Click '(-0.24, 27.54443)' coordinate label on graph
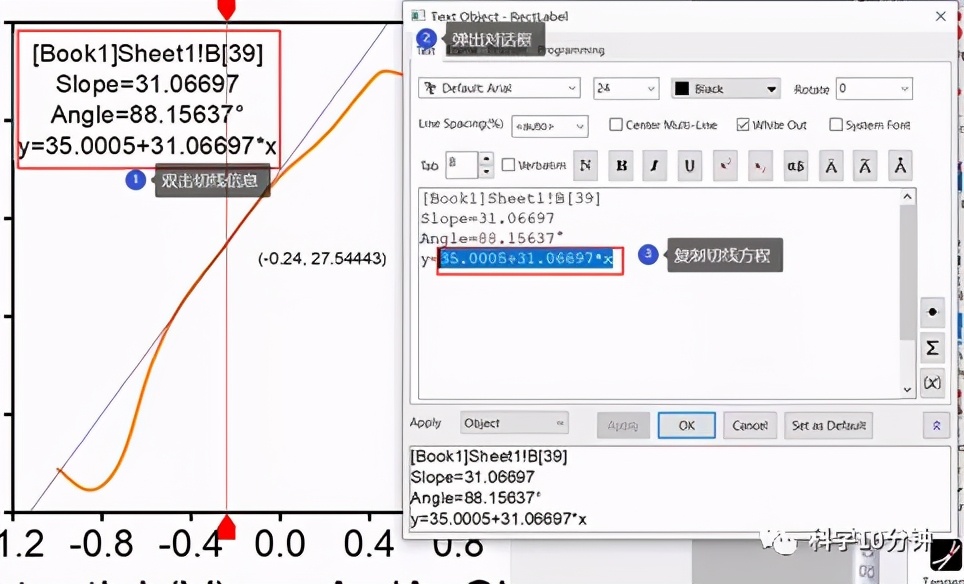Screen dimensions: 964x584 point(322,259)
